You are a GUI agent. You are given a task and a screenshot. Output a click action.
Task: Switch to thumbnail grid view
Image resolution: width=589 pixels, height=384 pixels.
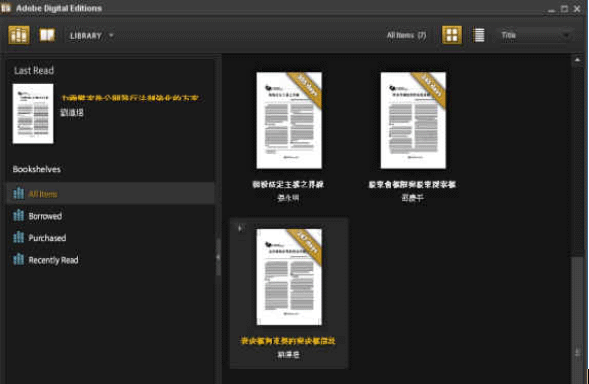452,35
